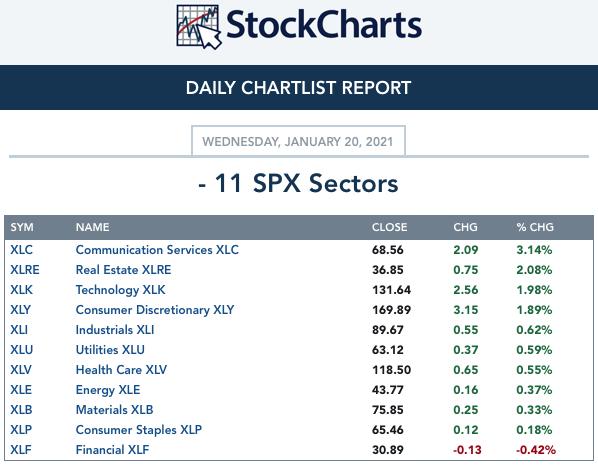
Task: Open the StockCharts wordmark link
Action: point(324,25)
